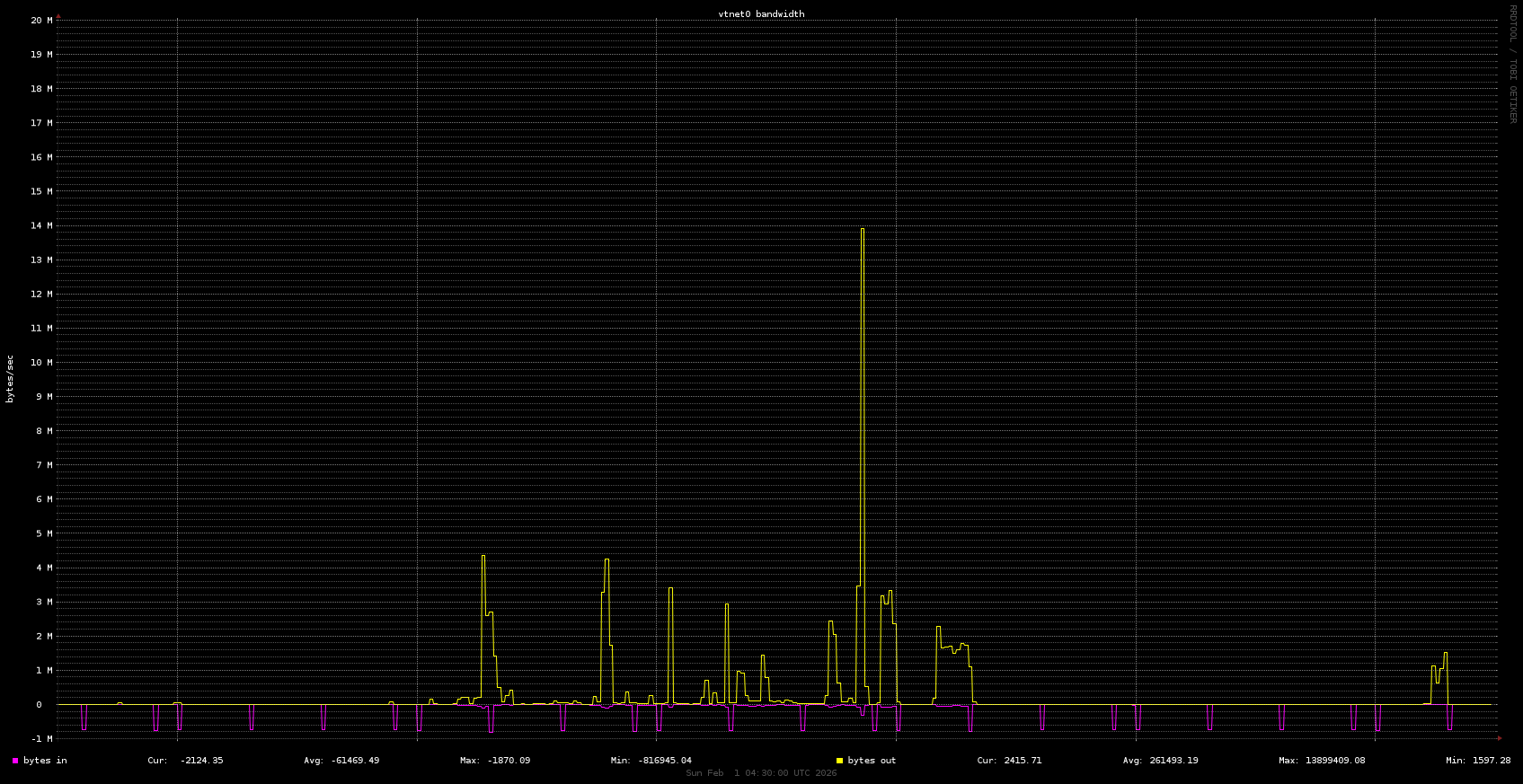Click the timestamp "Sun Feb 1 04:30:00 UTC 2026"
The image size is (1523, 784).
761,773
